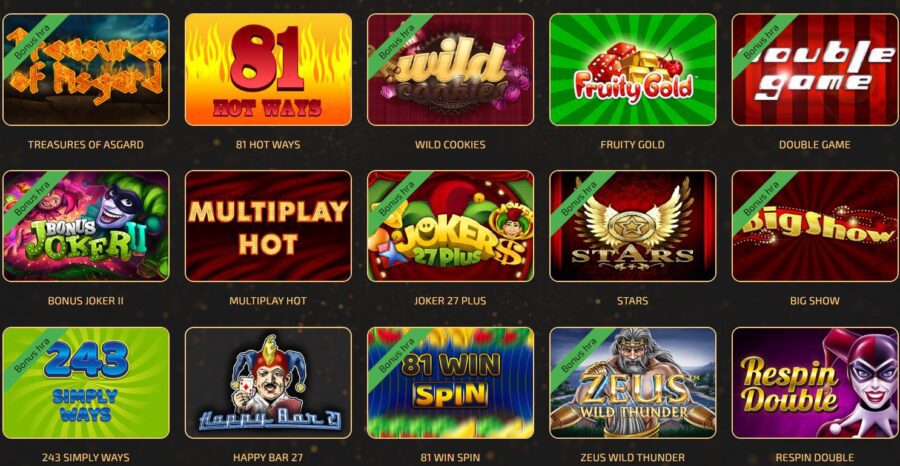Select the Wild Cookies game image

[x=451, y=69]
